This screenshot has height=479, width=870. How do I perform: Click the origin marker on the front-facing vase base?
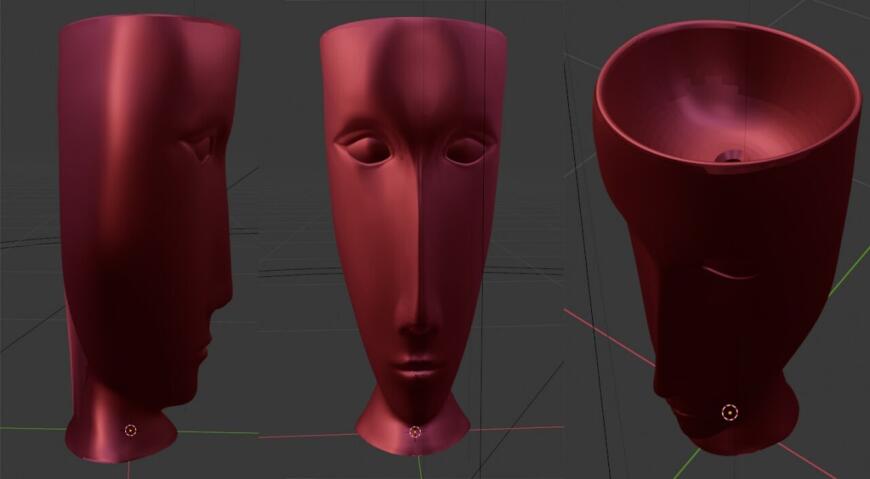(415, 432)
